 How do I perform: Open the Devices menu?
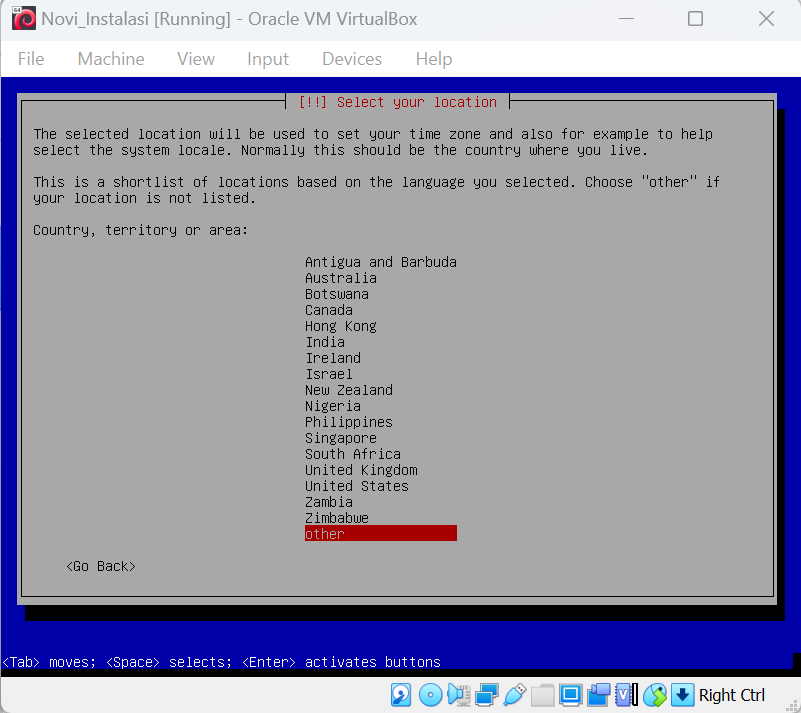click(x=352, y=59)
